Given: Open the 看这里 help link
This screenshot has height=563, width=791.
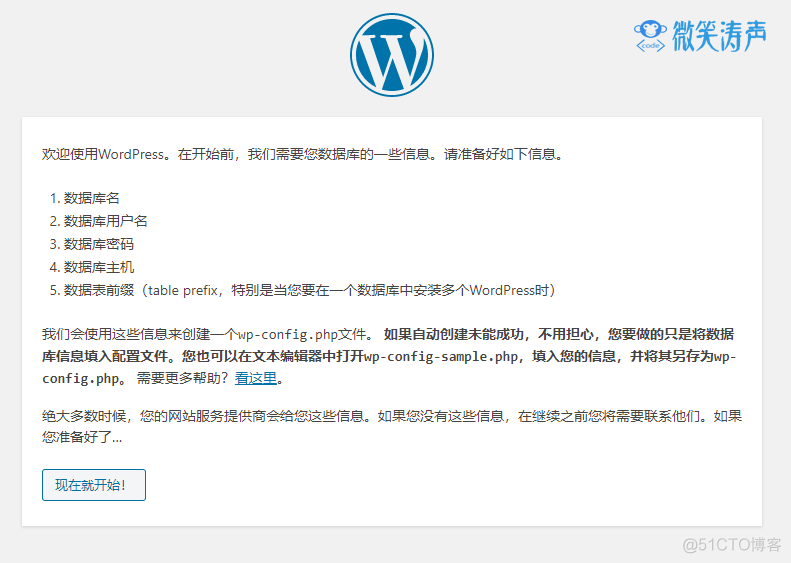Looking at the screenshot, I should tap(256, 378).
